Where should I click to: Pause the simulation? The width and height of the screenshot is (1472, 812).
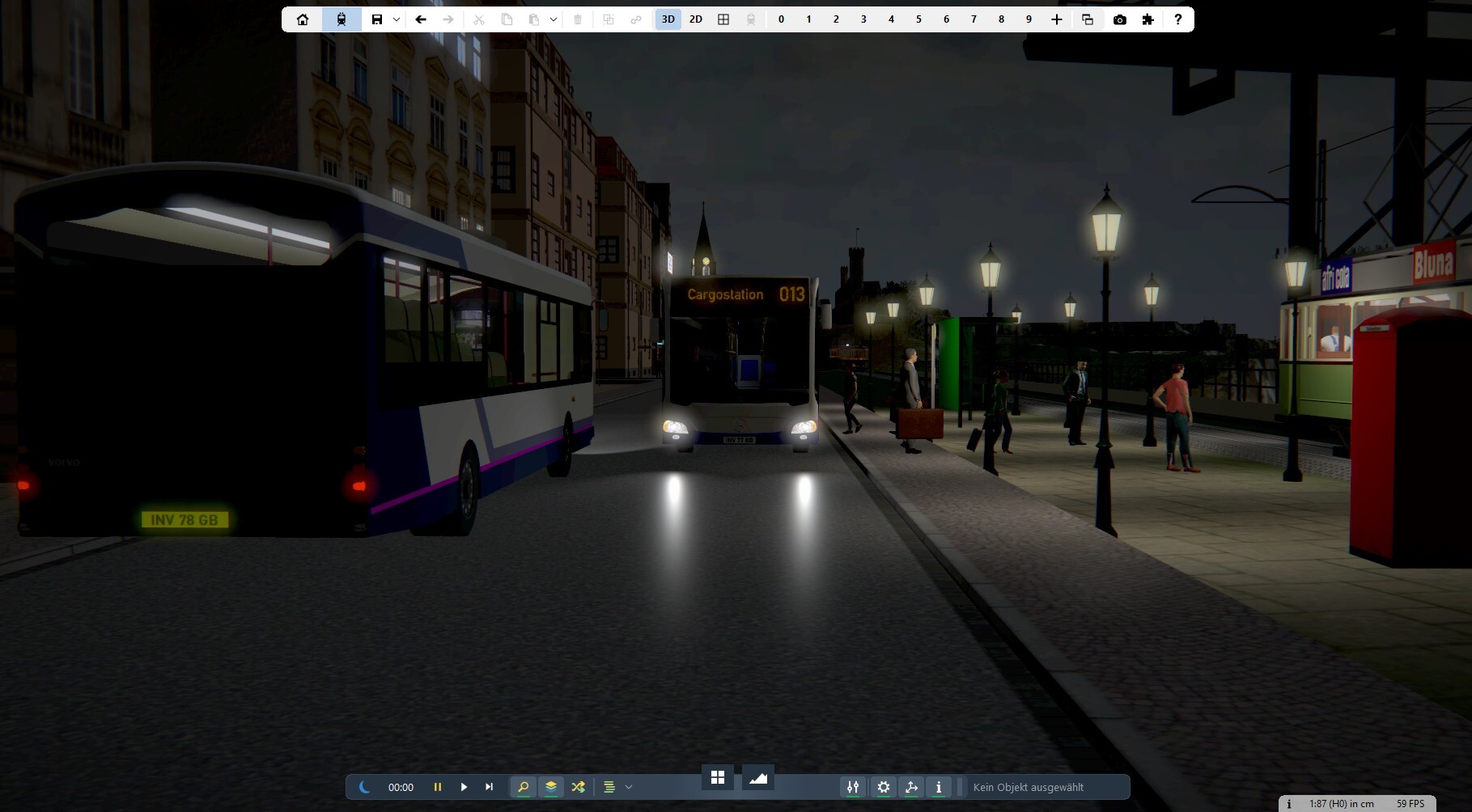pyautogui.click(x=437, y=787)
